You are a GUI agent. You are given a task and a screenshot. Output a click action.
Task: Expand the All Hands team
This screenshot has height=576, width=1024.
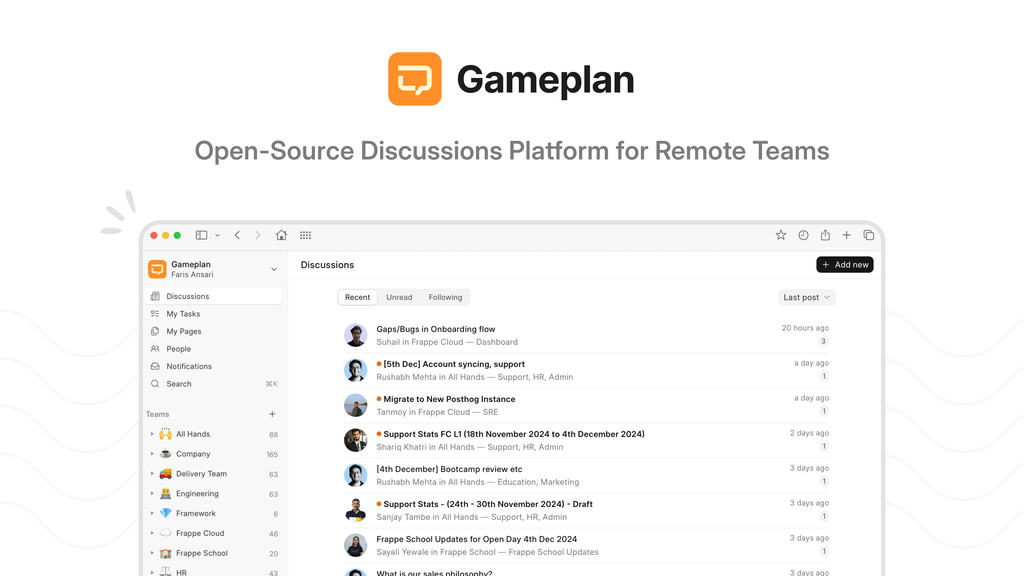[152, 434]
